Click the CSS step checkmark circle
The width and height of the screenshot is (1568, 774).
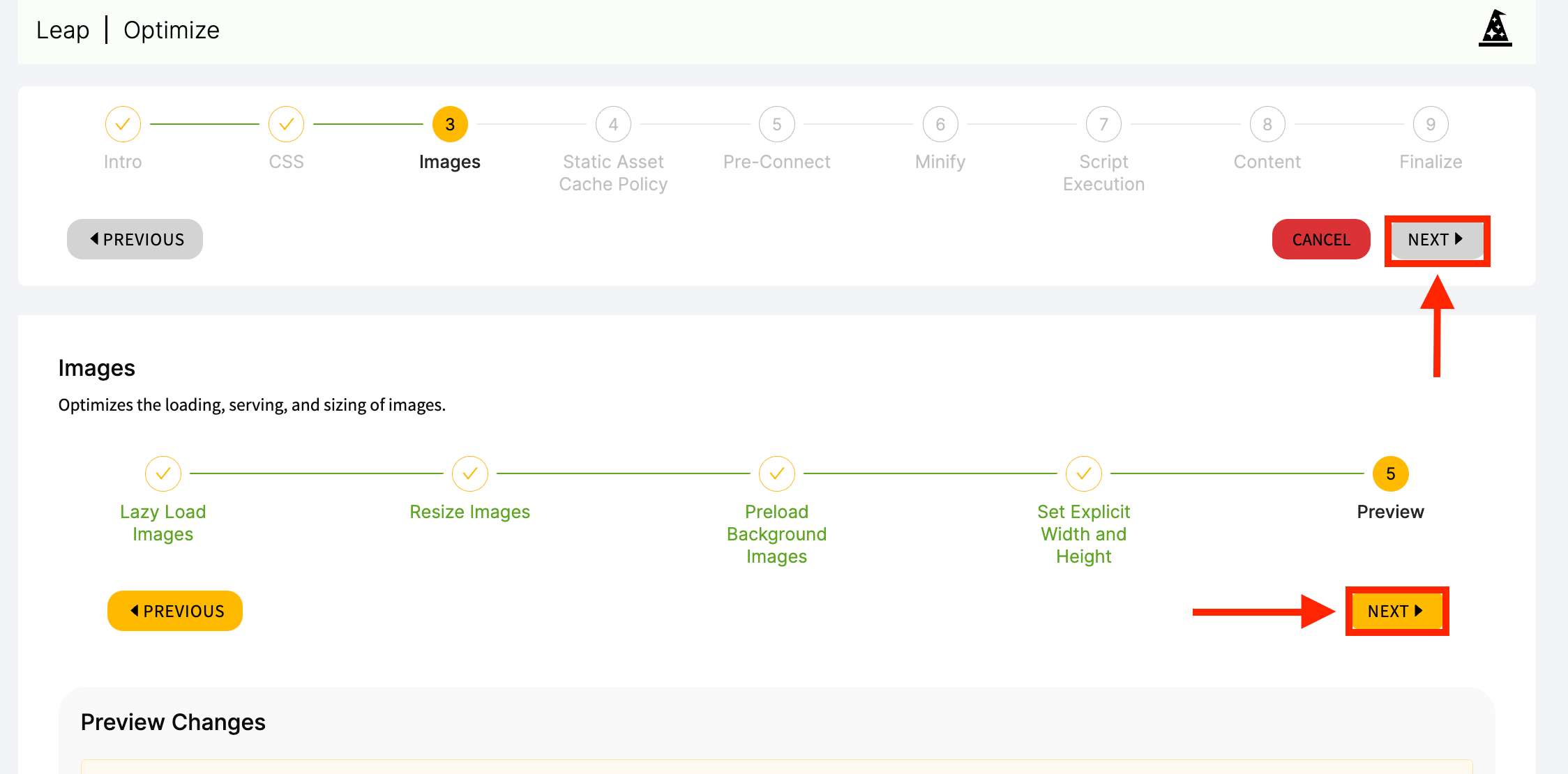tap(286, 124)
